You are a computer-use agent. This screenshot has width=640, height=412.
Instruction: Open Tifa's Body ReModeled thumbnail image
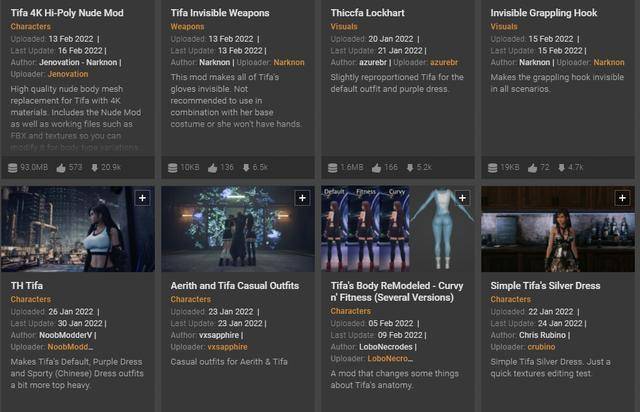(398, 229)
